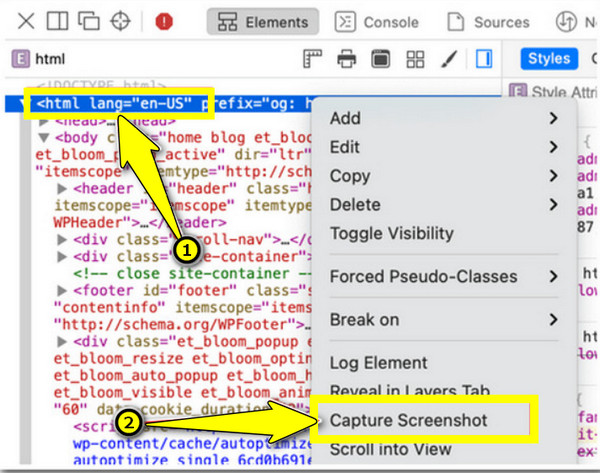Expand the footer element triangle
600x473 pixels.
[x=62, y=290]
